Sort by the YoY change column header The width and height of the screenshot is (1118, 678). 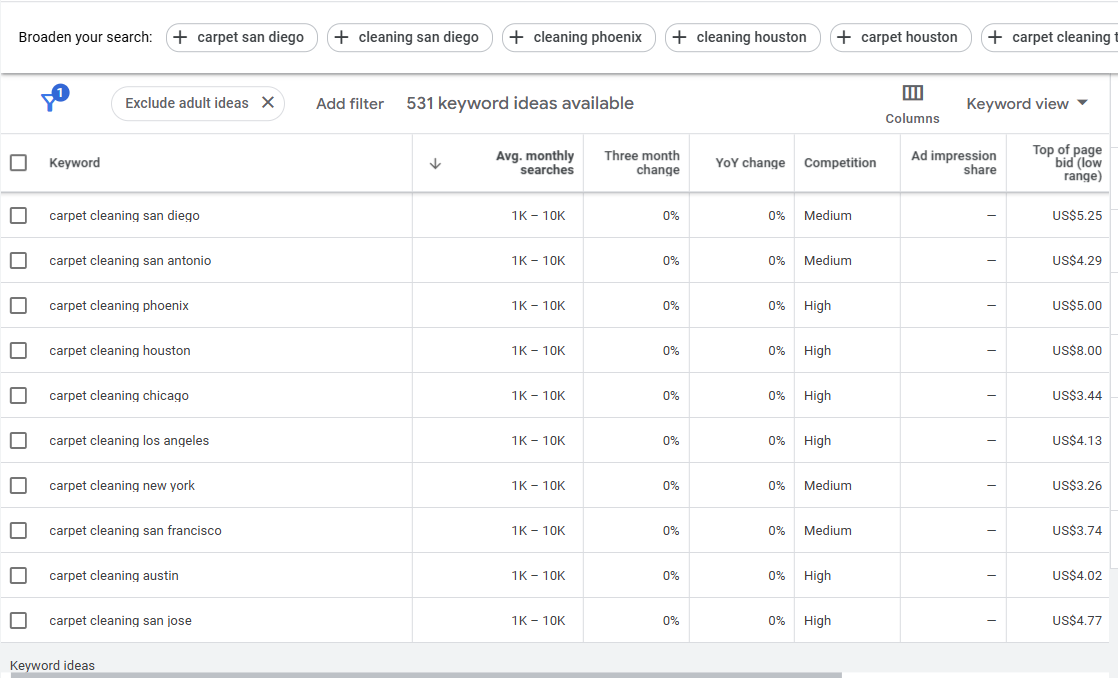(x=750, y=163)
